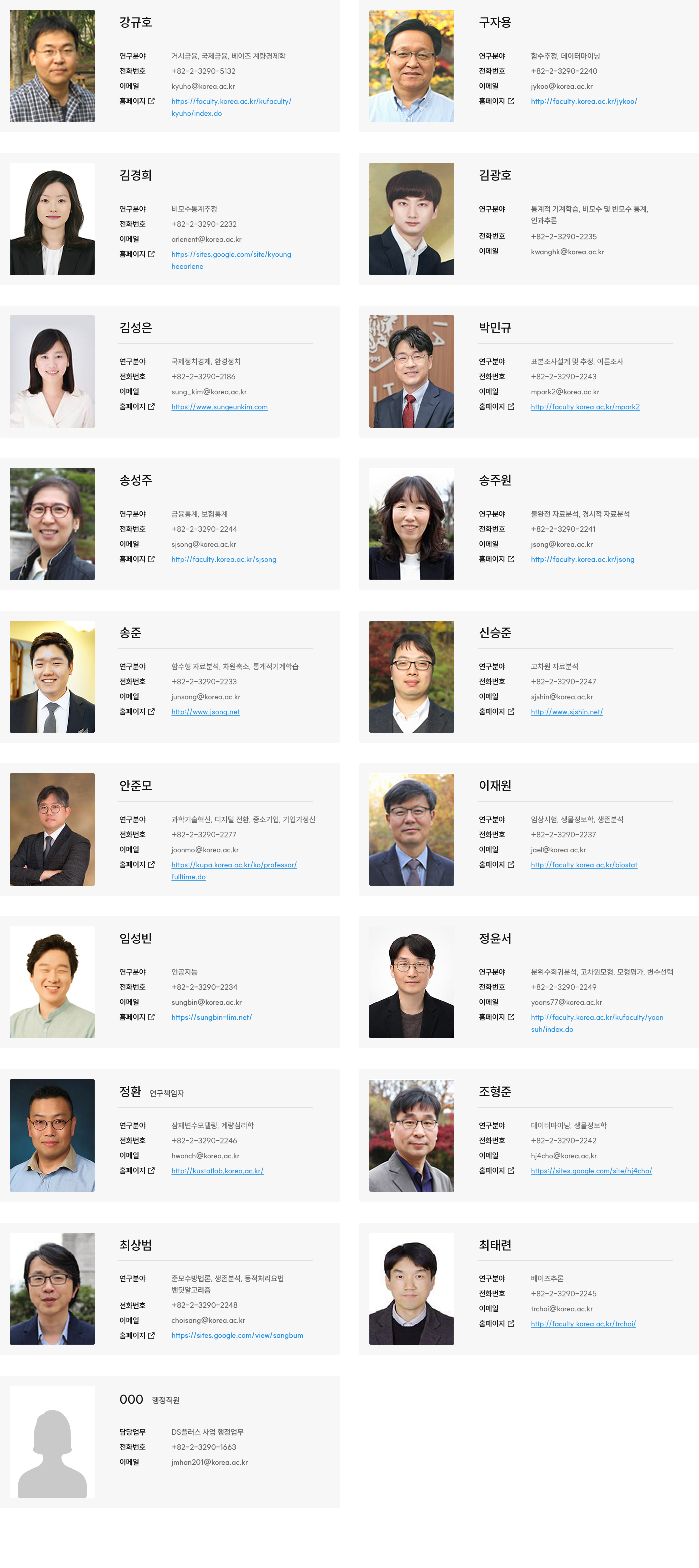Image resolution: width=699 pixels, height=1568 pixels.
Task: Open 이재원's biostat homepage link
Action: (584, 865)
